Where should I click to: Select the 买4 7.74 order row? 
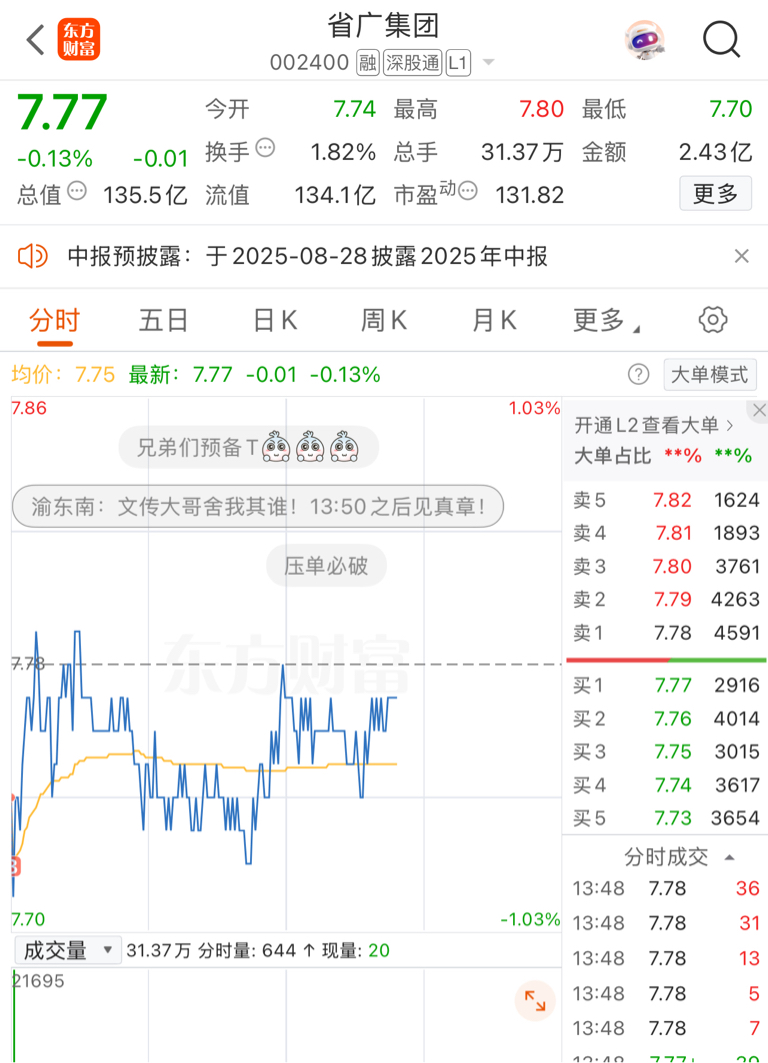click(x=666, y=785)
